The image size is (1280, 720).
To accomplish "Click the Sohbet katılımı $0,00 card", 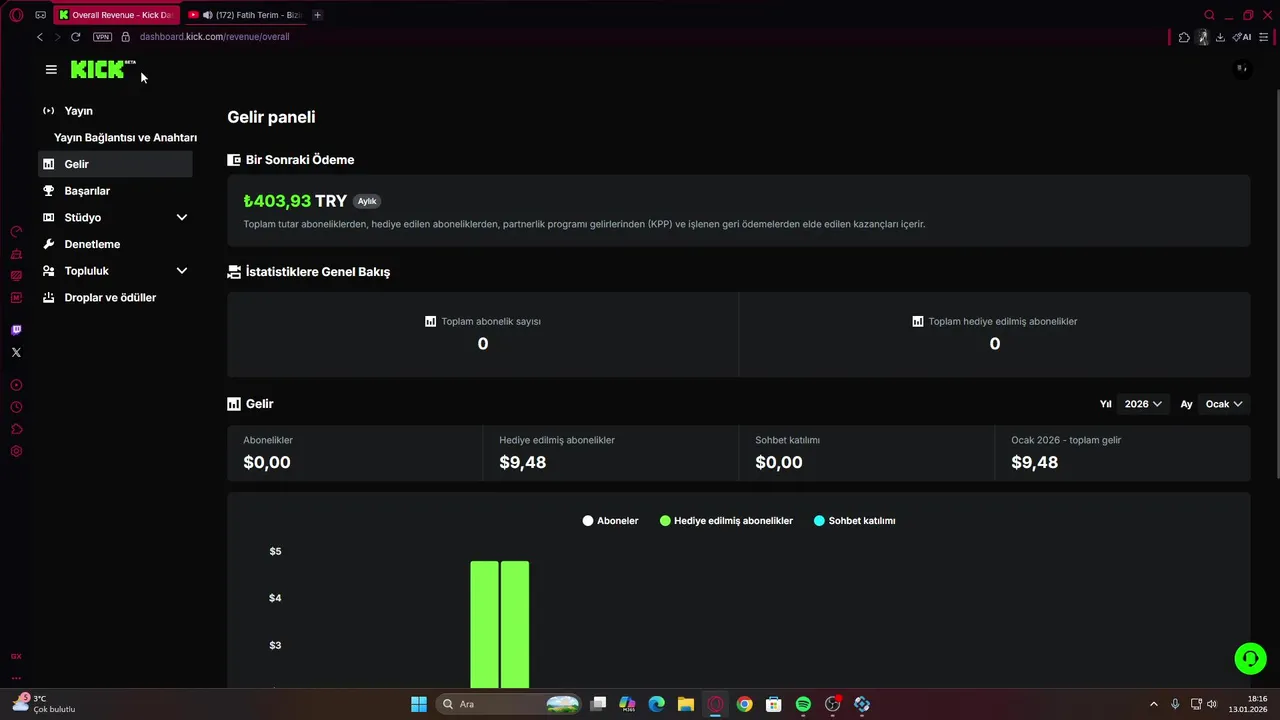I will tap(867, 453).
